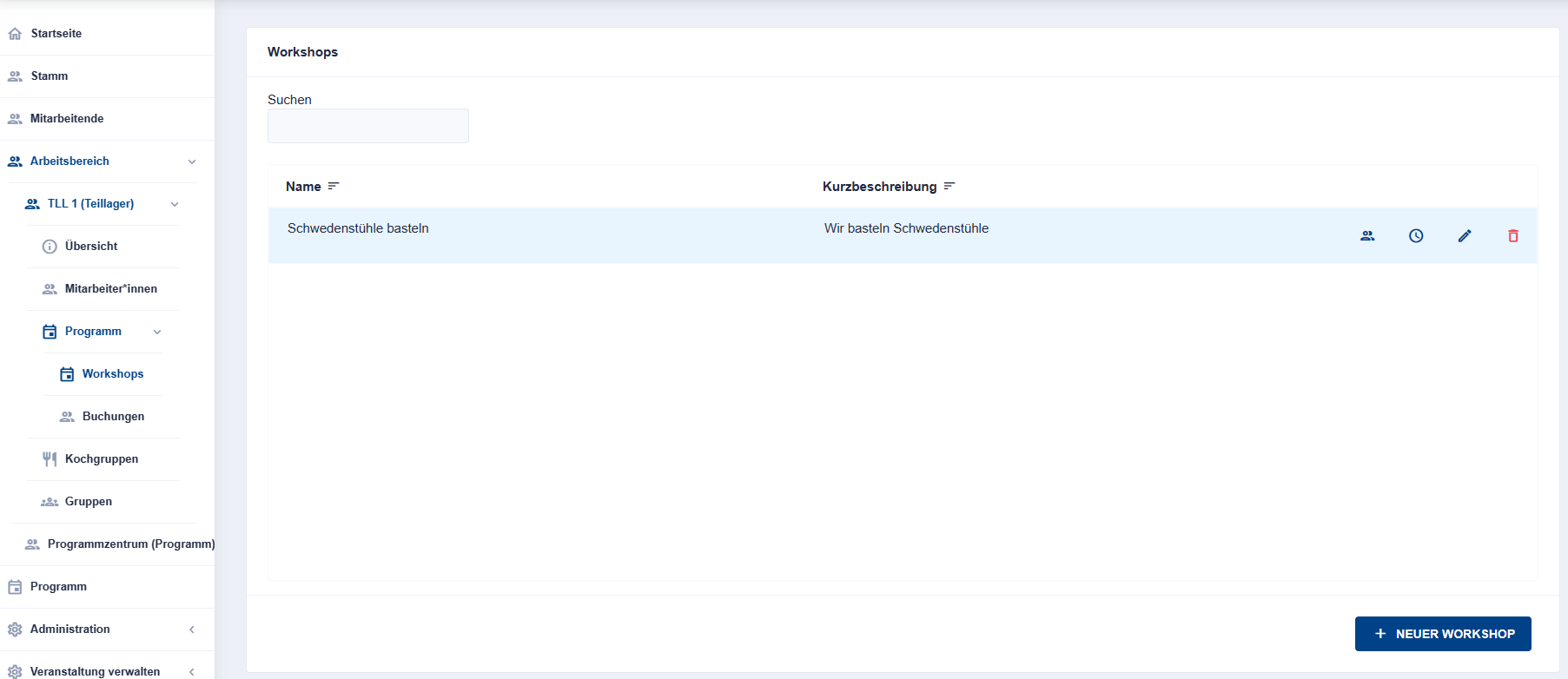Select the Schwedenstühle basteln name cell
The width and height of the screenshot is (1568, 679).
(358, 228)
